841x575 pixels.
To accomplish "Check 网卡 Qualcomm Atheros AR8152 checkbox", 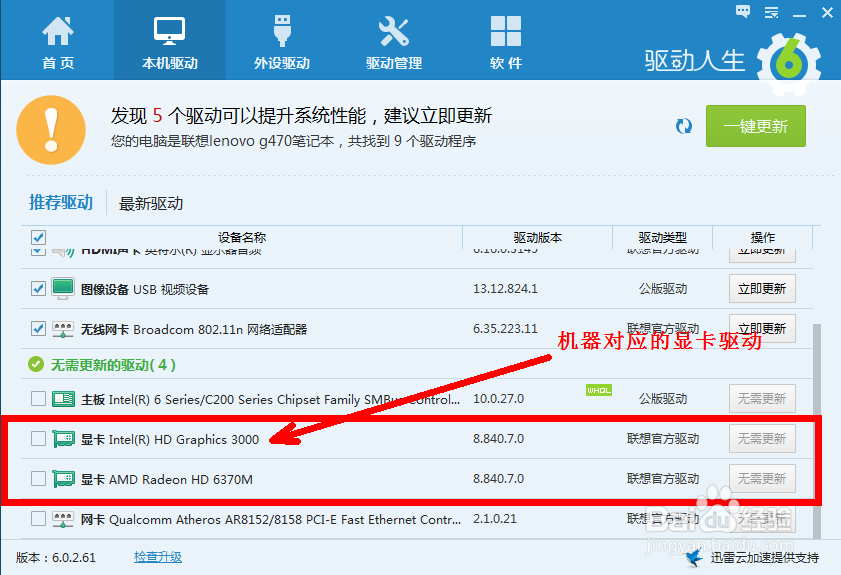I will point(38,519).
